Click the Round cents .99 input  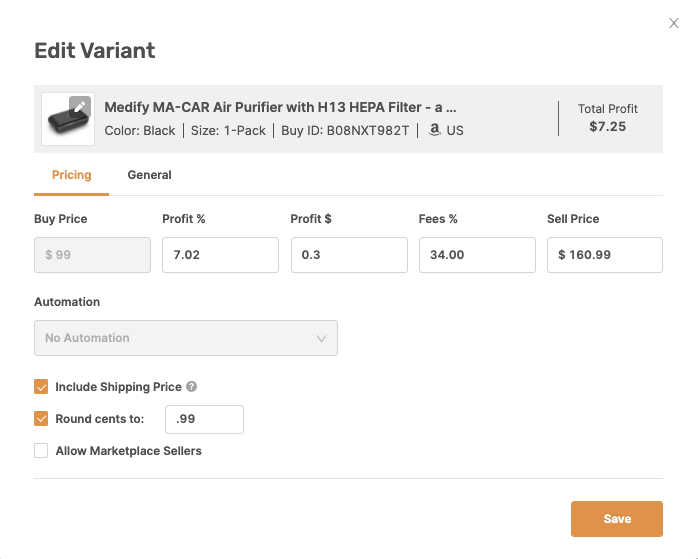(204, 419)
